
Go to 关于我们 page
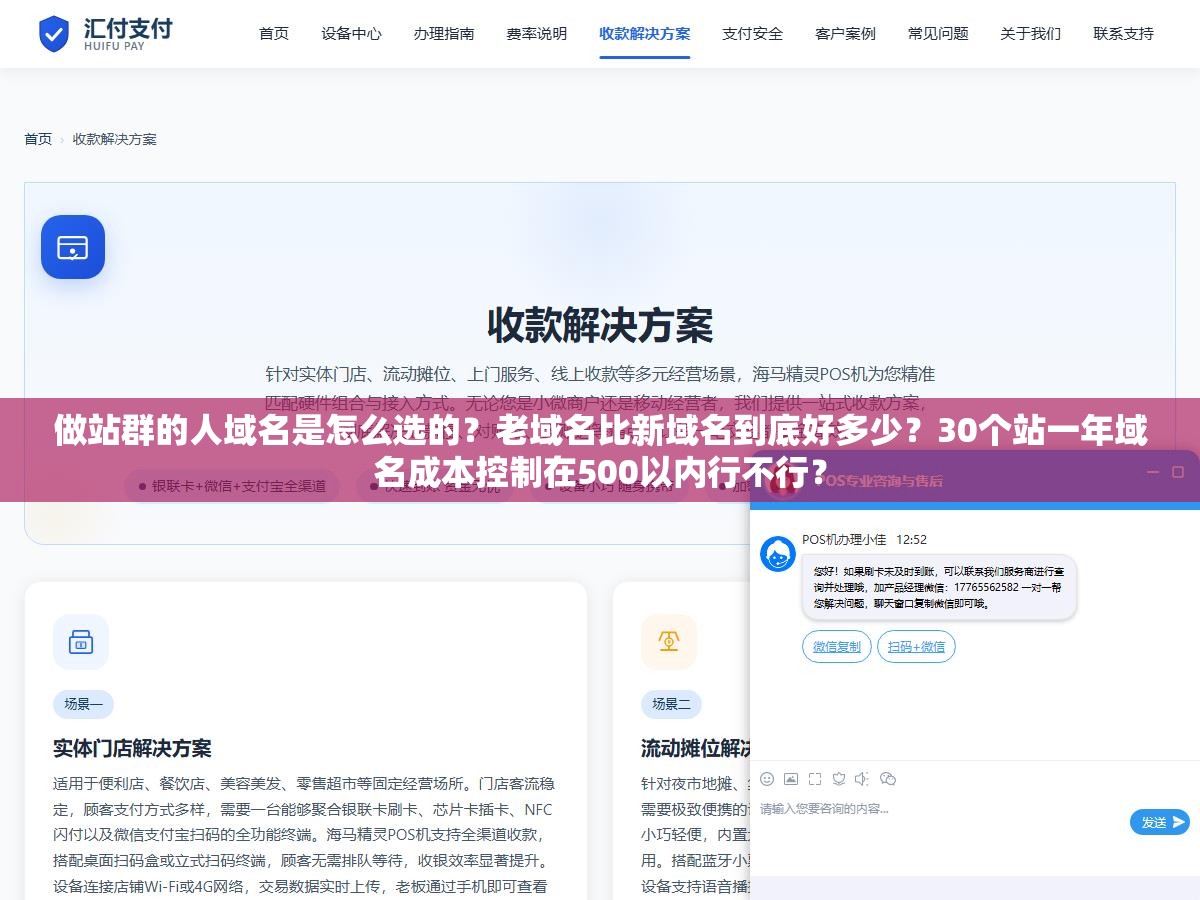1031,33
